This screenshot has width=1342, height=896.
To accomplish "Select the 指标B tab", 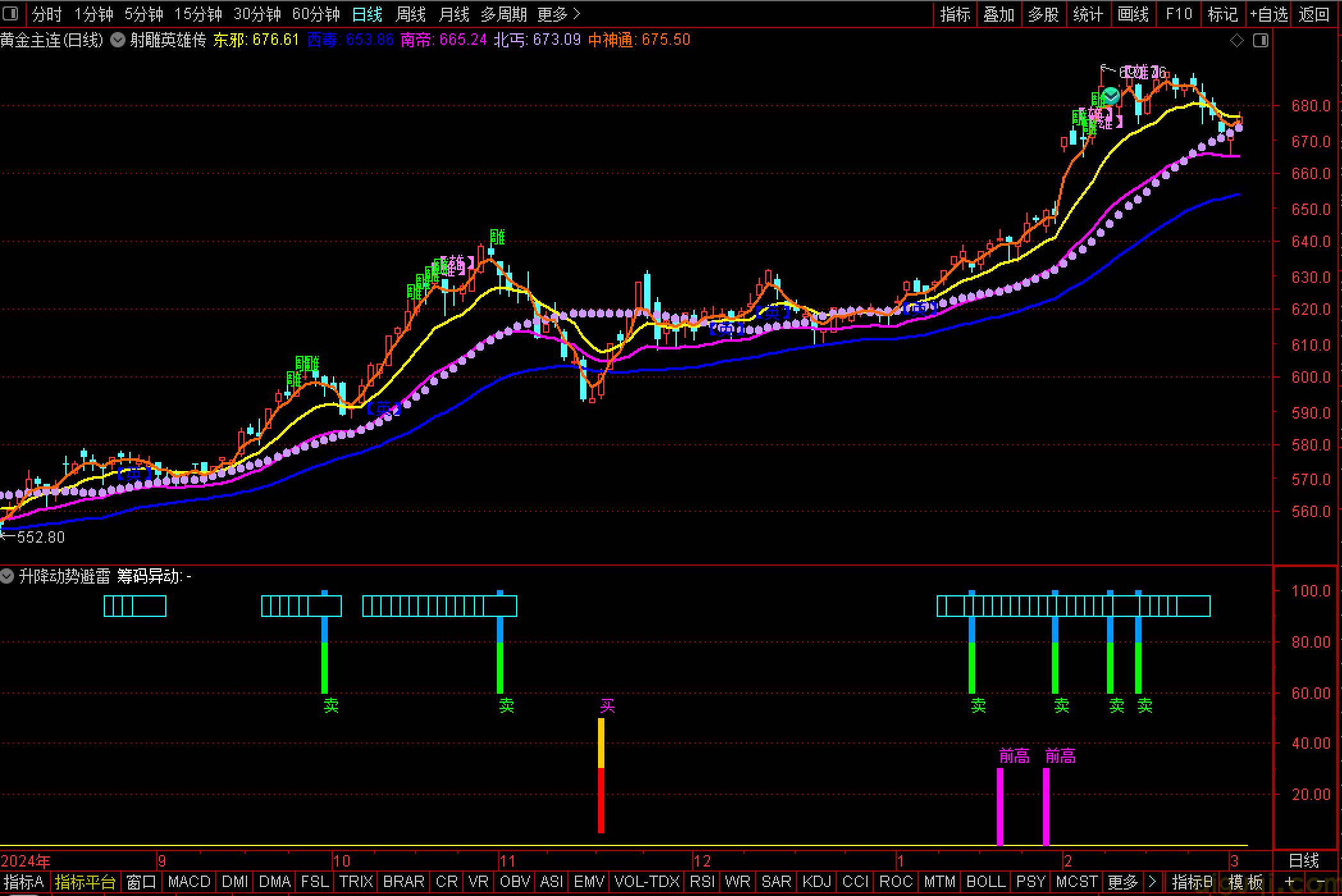I will click(x=1192, y=882).
